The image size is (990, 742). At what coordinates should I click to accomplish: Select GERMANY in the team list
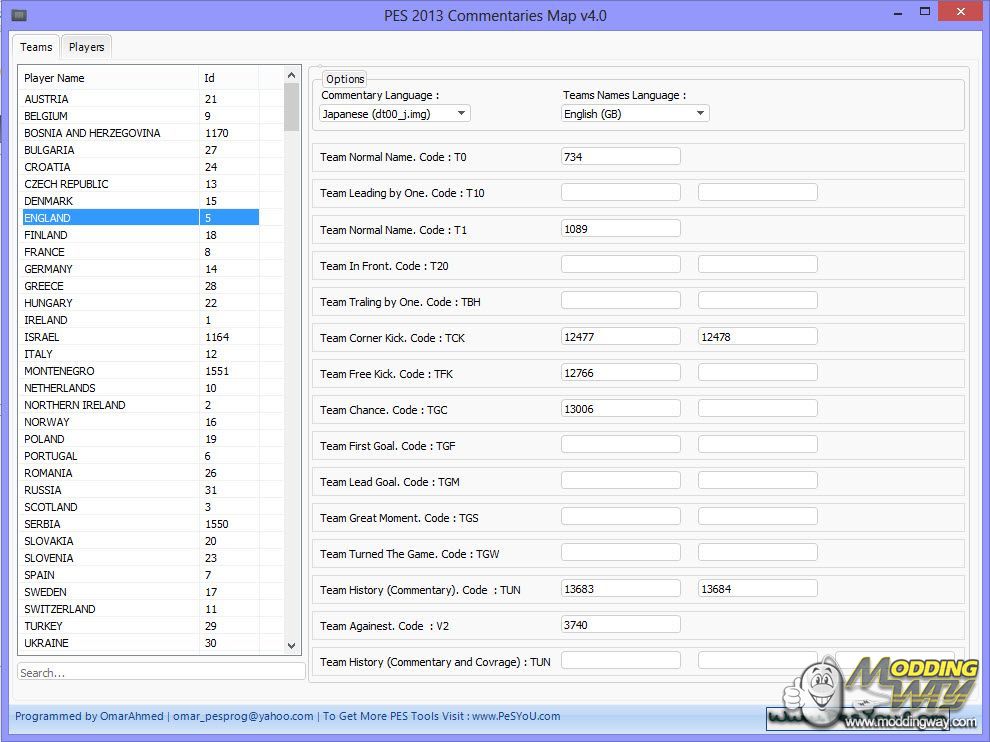click(x=48, y=269)
